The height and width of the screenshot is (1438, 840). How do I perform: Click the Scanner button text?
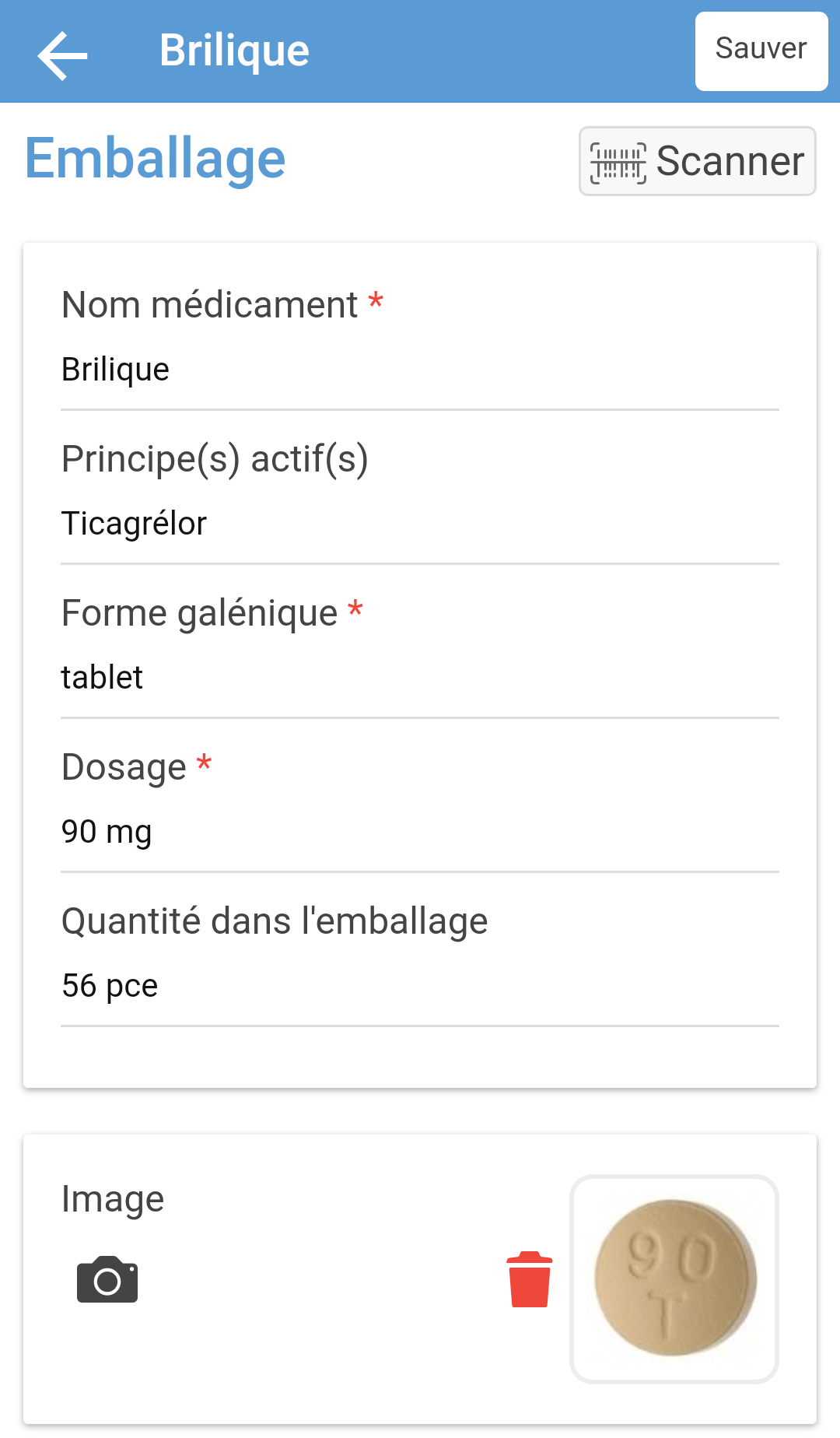click(x=730, y=162)
